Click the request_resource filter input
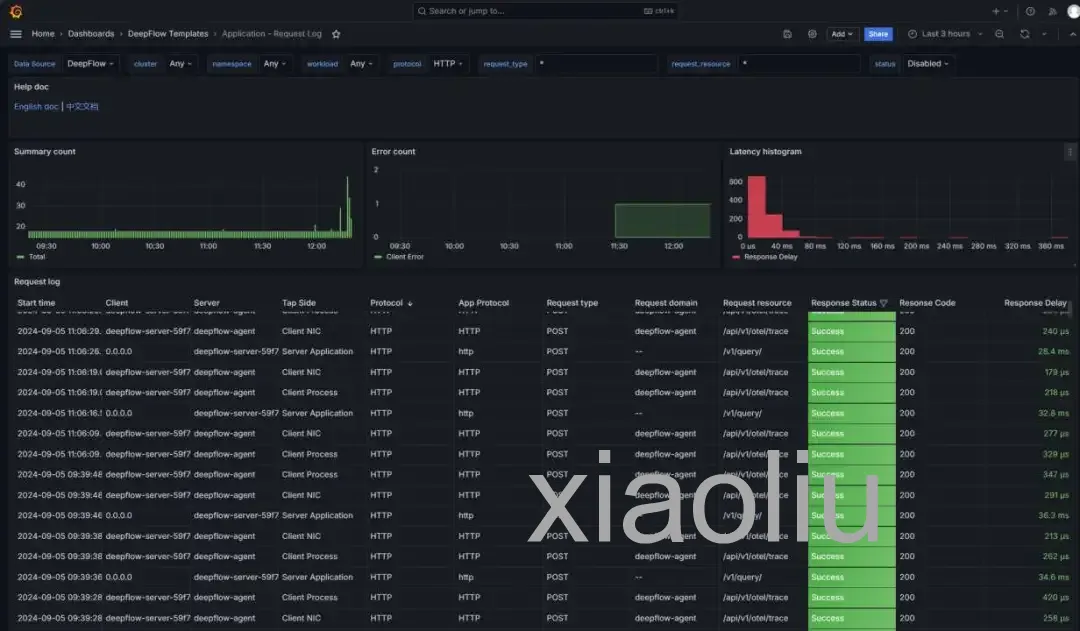The image size is (1080, 631). (798, 63)
